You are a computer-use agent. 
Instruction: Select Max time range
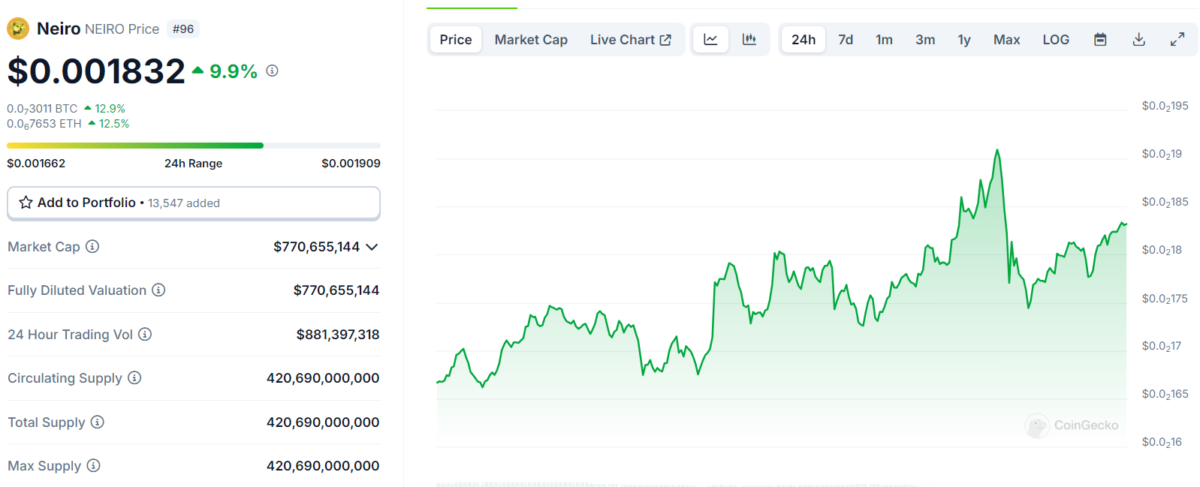[1007, 40]
